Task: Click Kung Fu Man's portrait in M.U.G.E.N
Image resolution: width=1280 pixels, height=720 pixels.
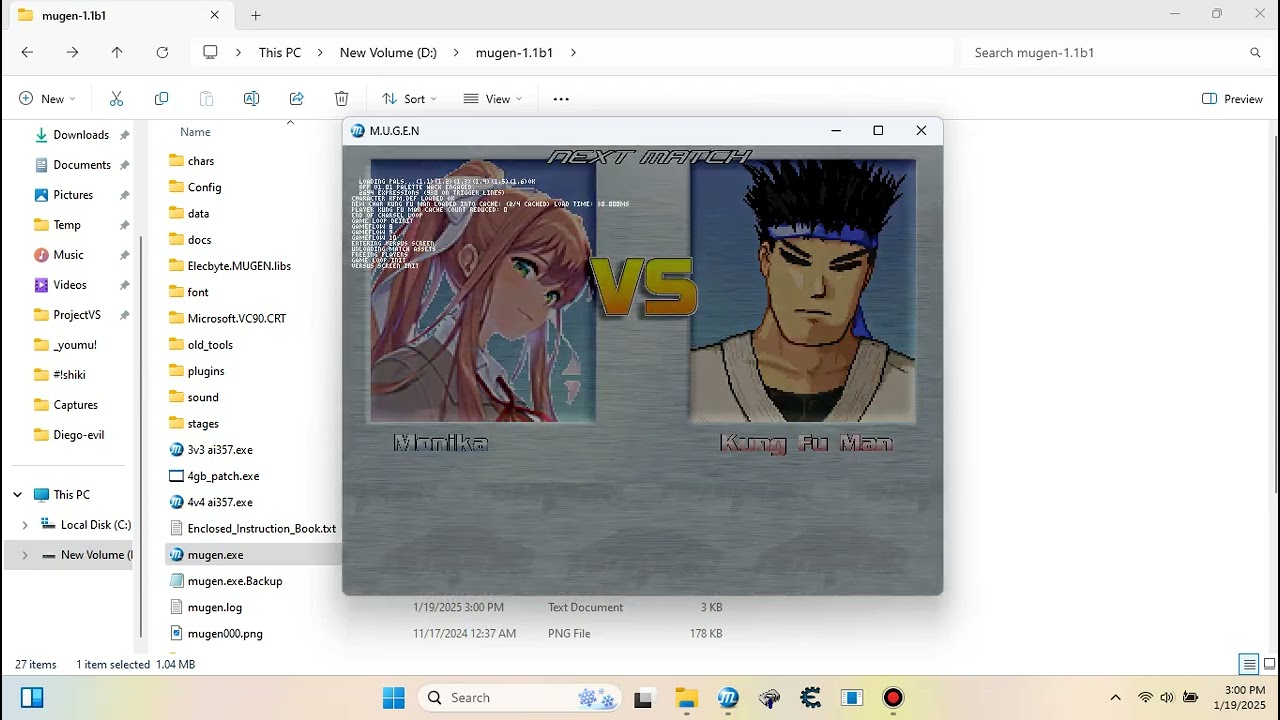Action: tap(802, 290)
